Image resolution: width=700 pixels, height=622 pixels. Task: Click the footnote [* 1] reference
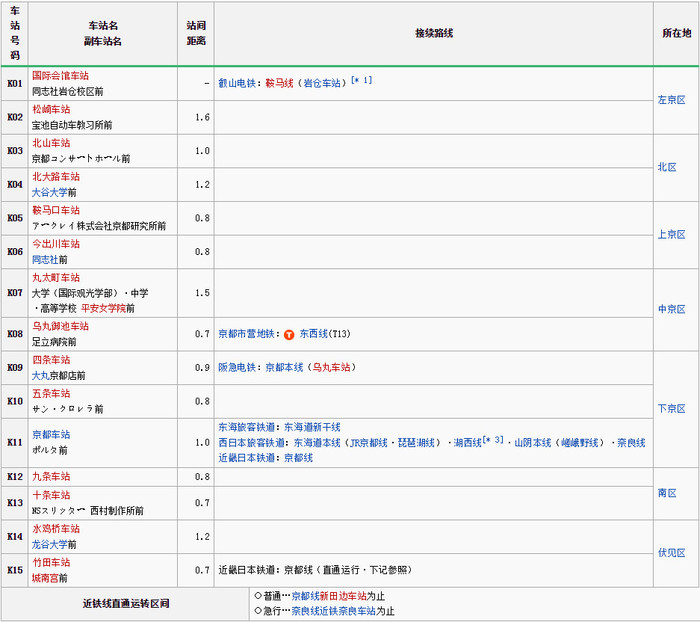(x=361, y=80)
